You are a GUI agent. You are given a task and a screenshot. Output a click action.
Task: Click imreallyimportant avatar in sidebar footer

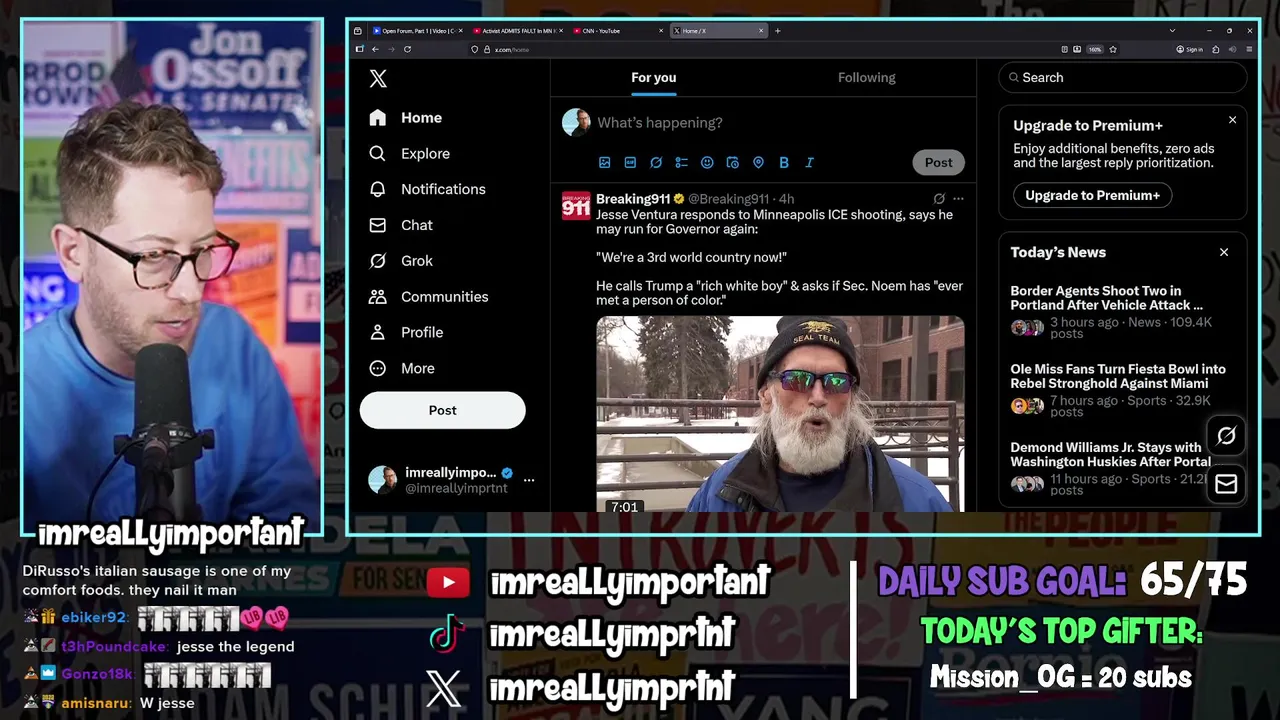382,480
